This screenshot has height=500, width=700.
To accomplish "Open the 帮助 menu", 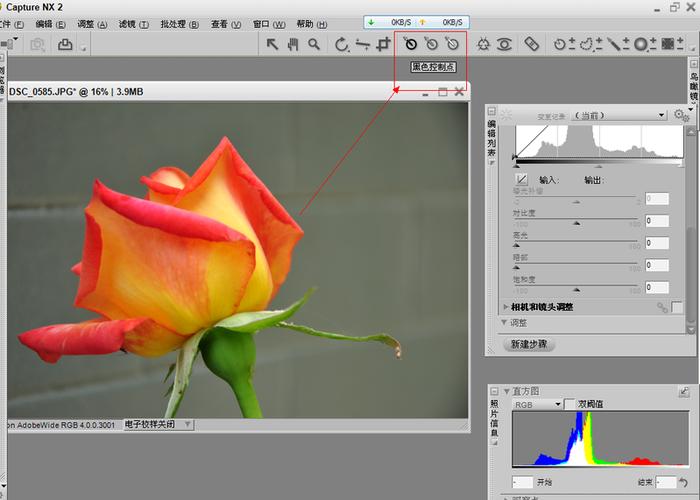I will pos(312,24).
